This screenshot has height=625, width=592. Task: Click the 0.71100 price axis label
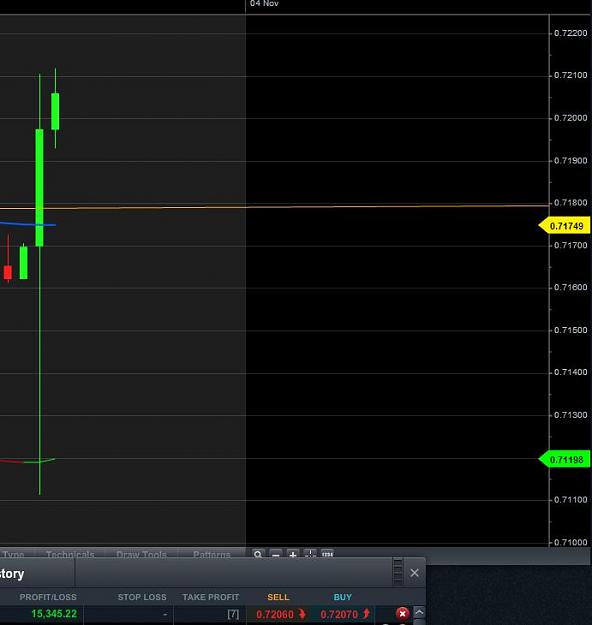[570, 500]
